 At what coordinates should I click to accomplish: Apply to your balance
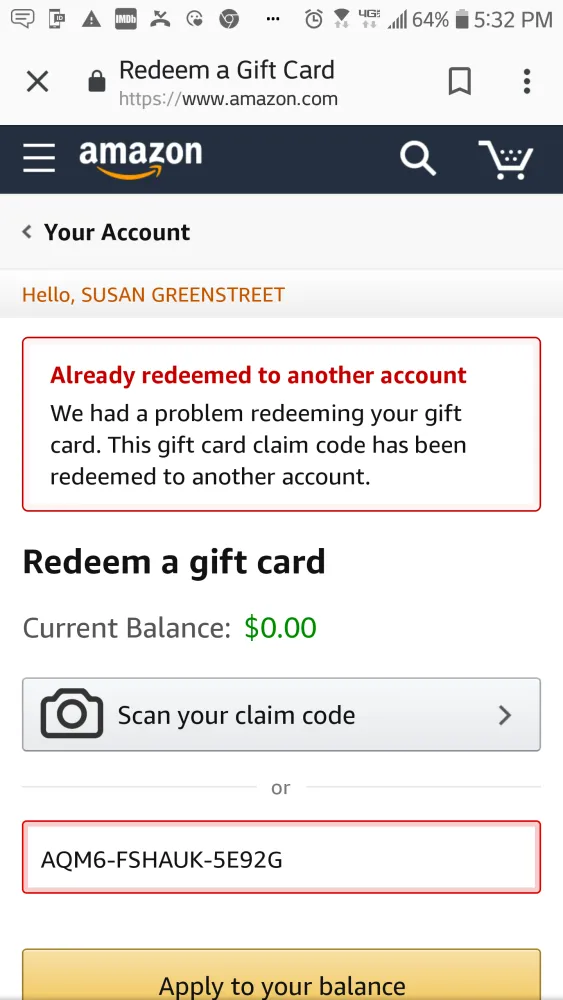[x=281, y=974]
